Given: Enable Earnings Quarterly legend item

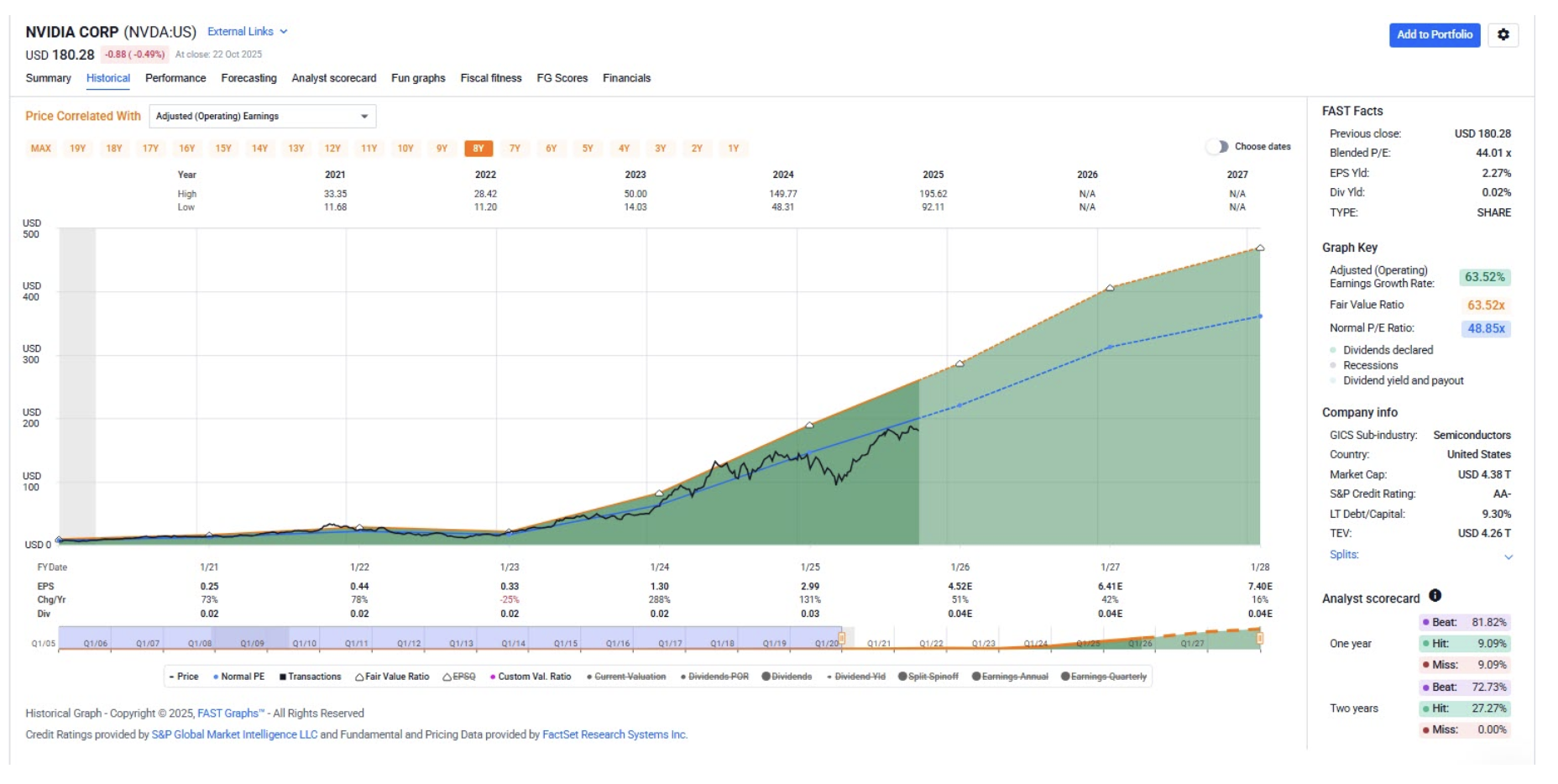Looking at the screenshot, I should pyautogui.click(x=1104, y=677).
